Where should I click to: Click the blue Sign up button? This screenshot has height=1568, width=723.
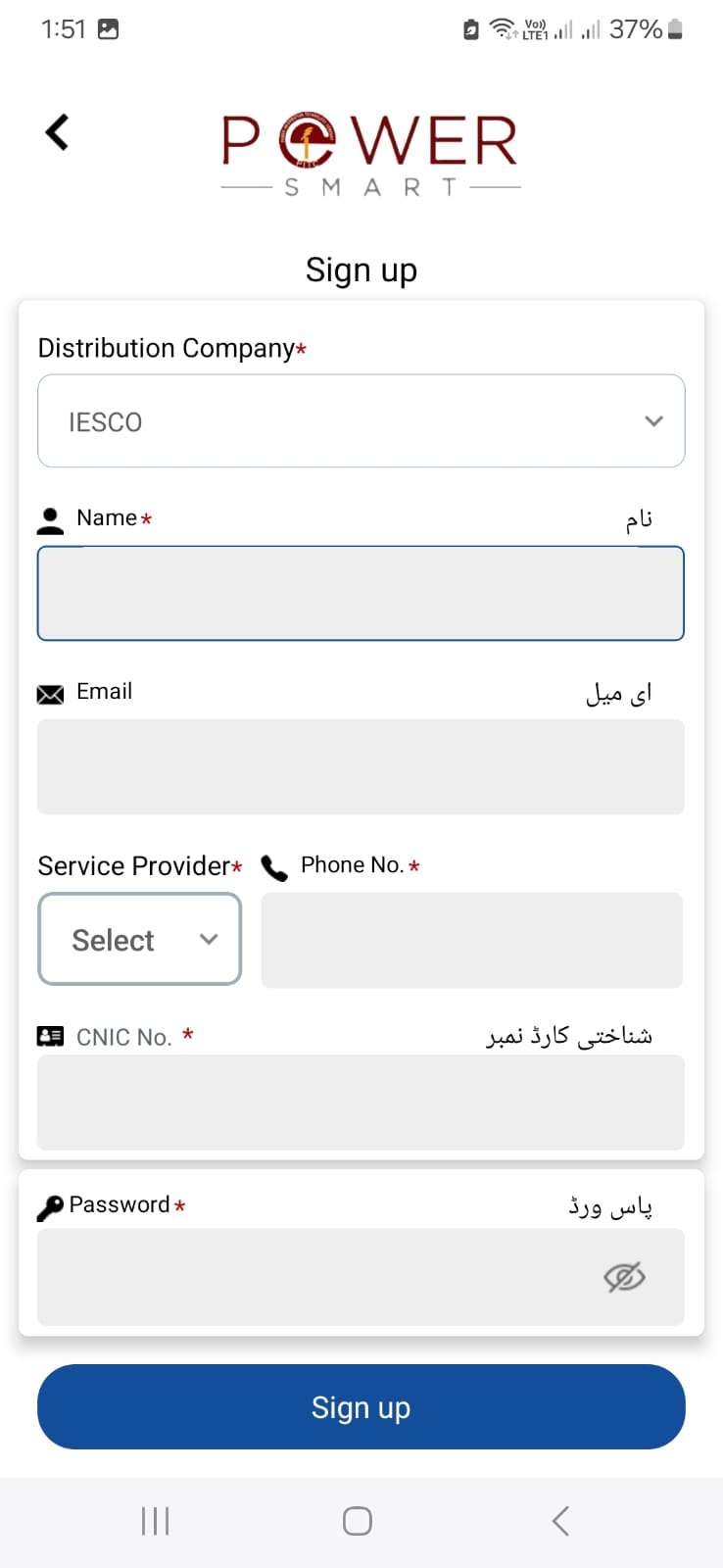(x=361, y=1407)
